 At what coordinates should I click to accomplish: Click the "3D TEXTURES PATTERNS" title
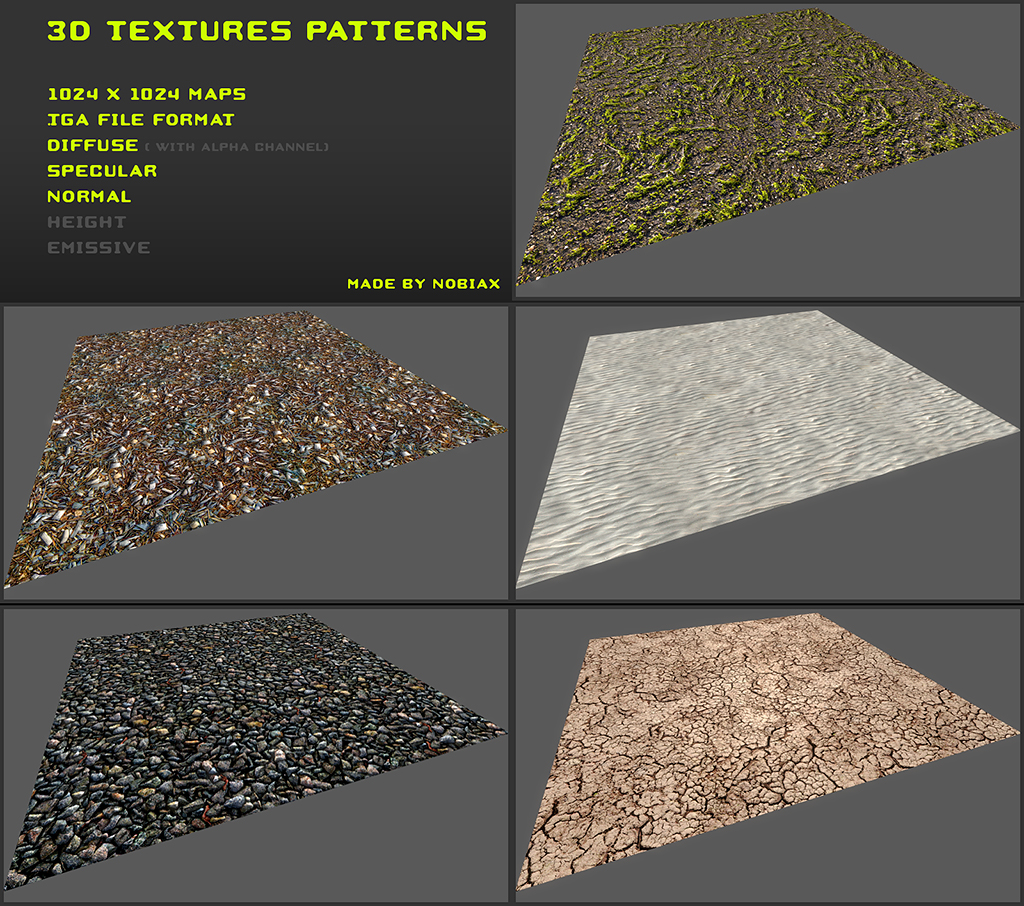267,31
